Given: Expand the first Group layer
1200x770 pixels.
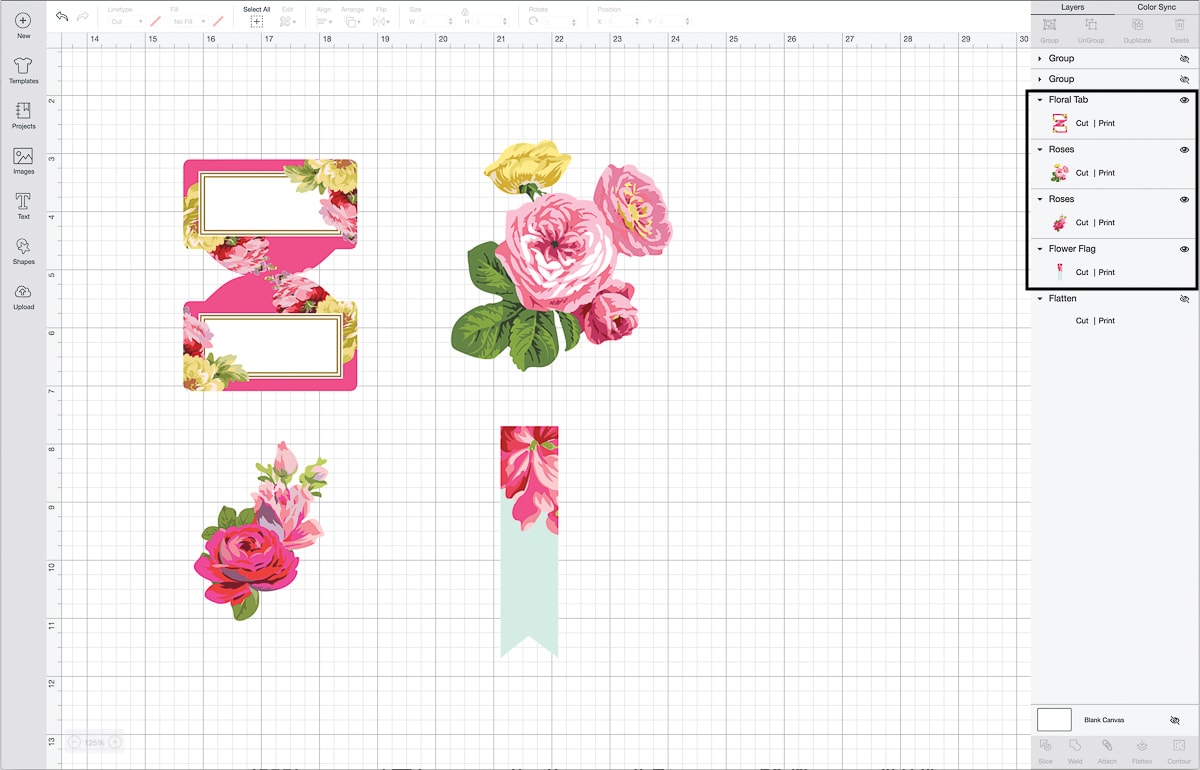Looking at the screenshot, I should tap(1040, 59).
